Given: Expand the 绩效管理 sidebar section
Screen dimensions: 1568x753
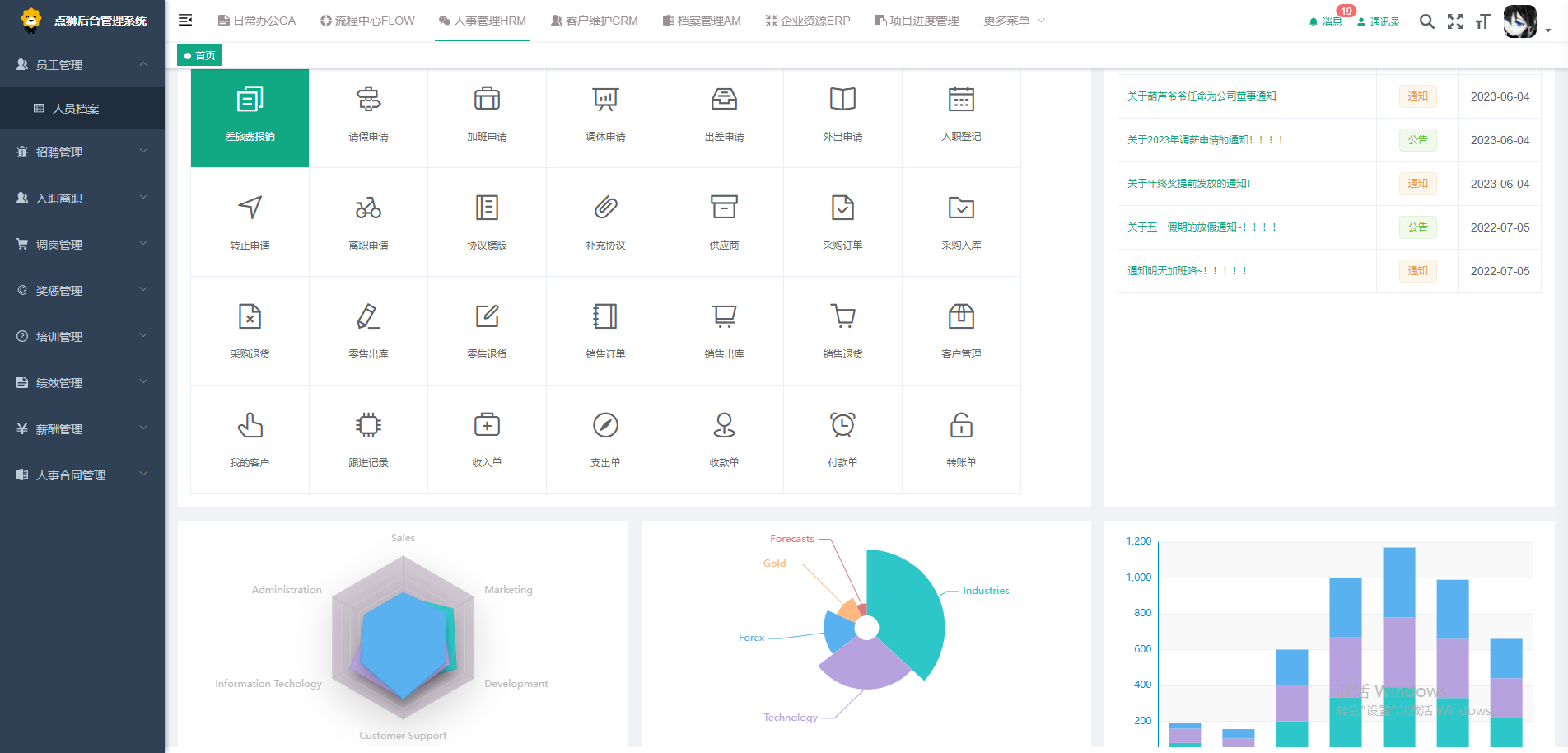Looking at the screenshot, I should click(x=82, y=382).
